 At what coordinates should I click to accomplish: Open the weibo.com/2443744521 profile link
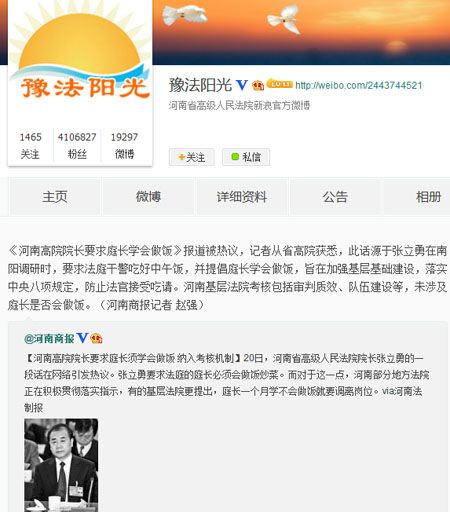(359, 85)
